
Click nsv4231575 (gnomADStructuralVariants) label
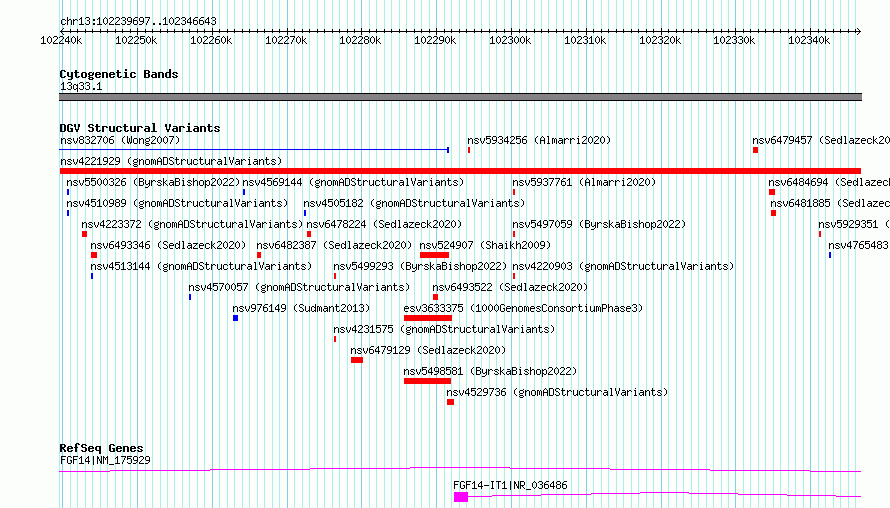[444, 329]
